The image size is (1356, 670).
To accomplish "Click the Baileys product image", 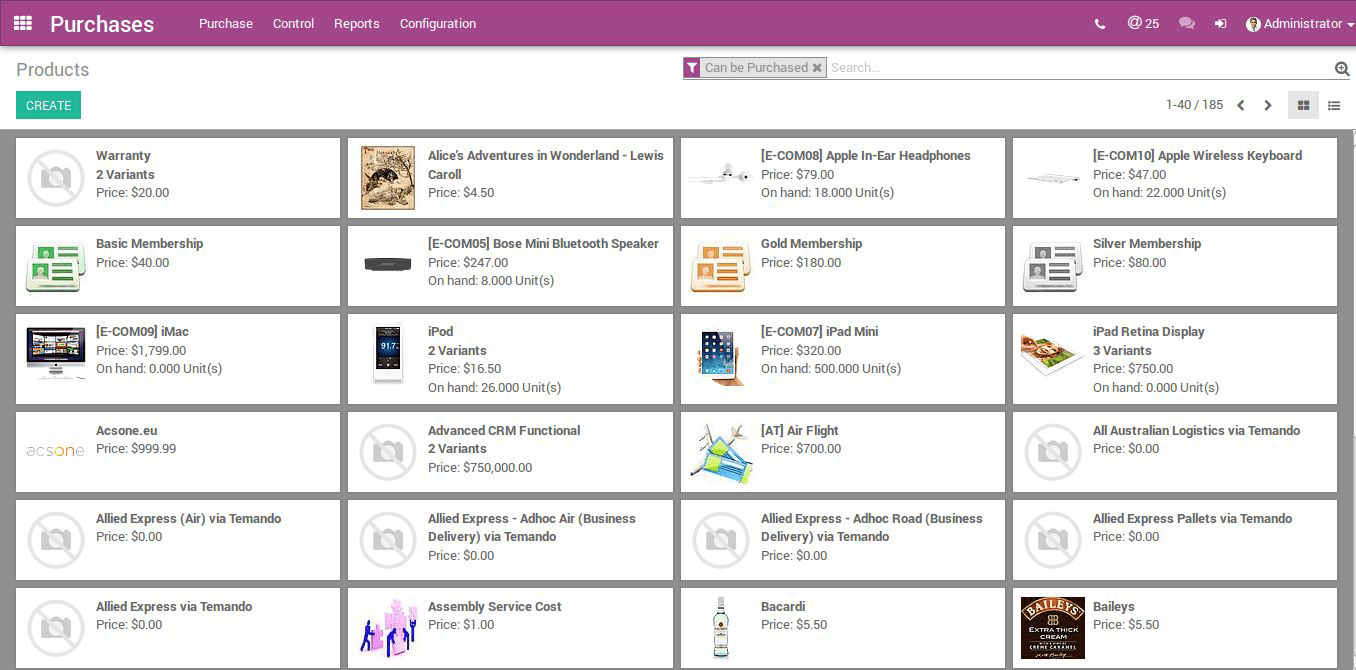I will (1053, 628).
